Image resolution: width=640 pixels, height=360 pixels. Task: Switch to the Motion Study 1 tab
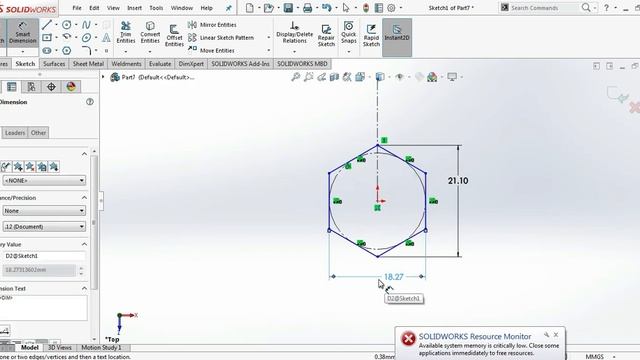pos(101,347)
